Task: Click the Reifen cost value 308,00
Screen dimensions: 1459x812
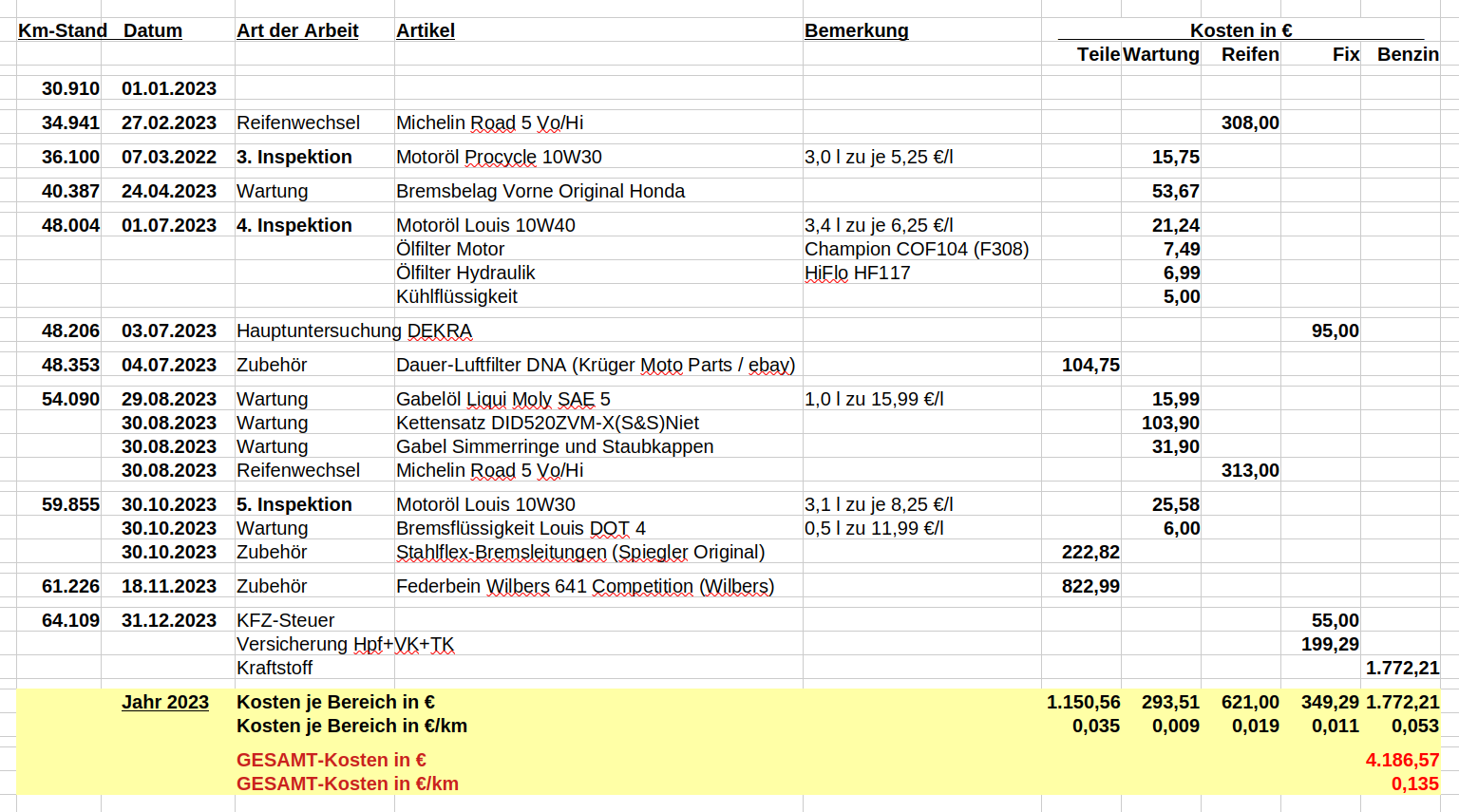Action: (1249, 123)
